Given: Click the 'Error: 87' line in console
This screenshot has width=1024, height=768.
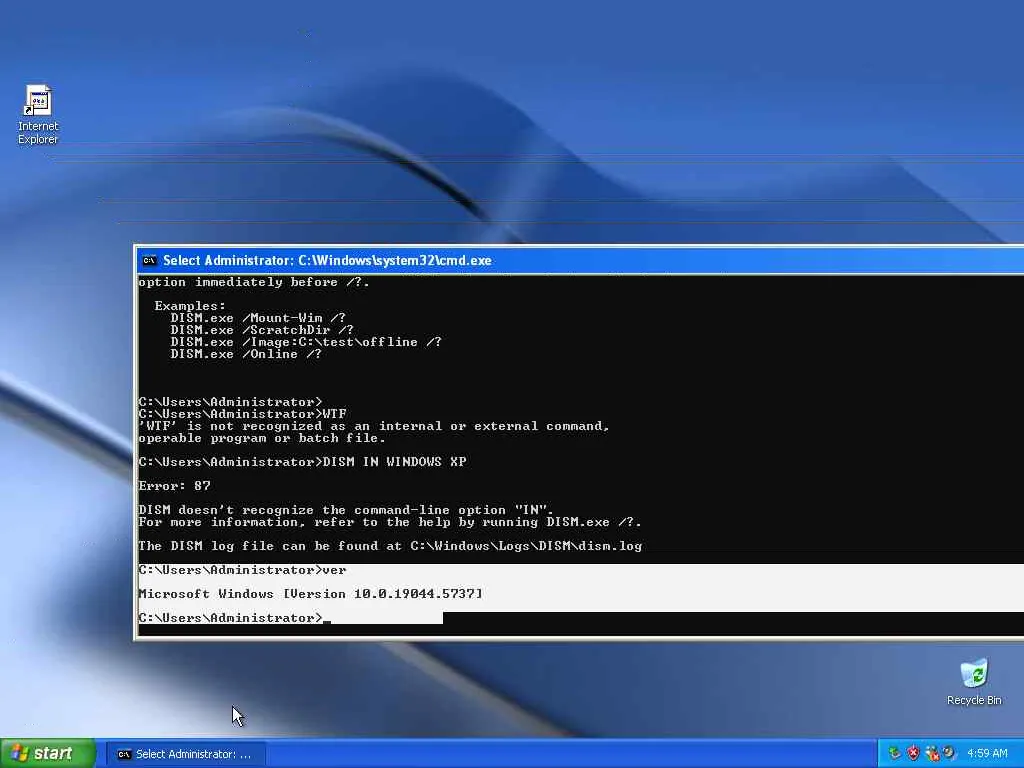Looking at the screenshot, I should (174, 486).
